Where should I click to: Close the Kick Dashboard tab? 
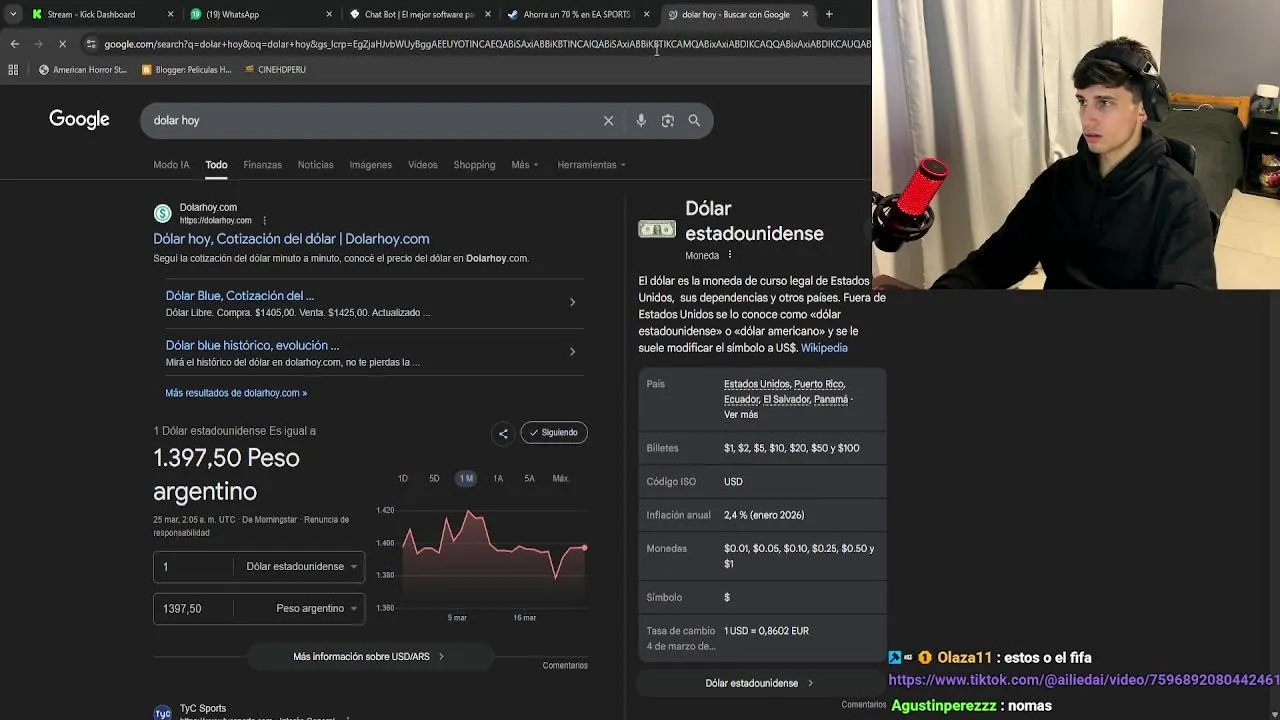(x=170, y=14)
